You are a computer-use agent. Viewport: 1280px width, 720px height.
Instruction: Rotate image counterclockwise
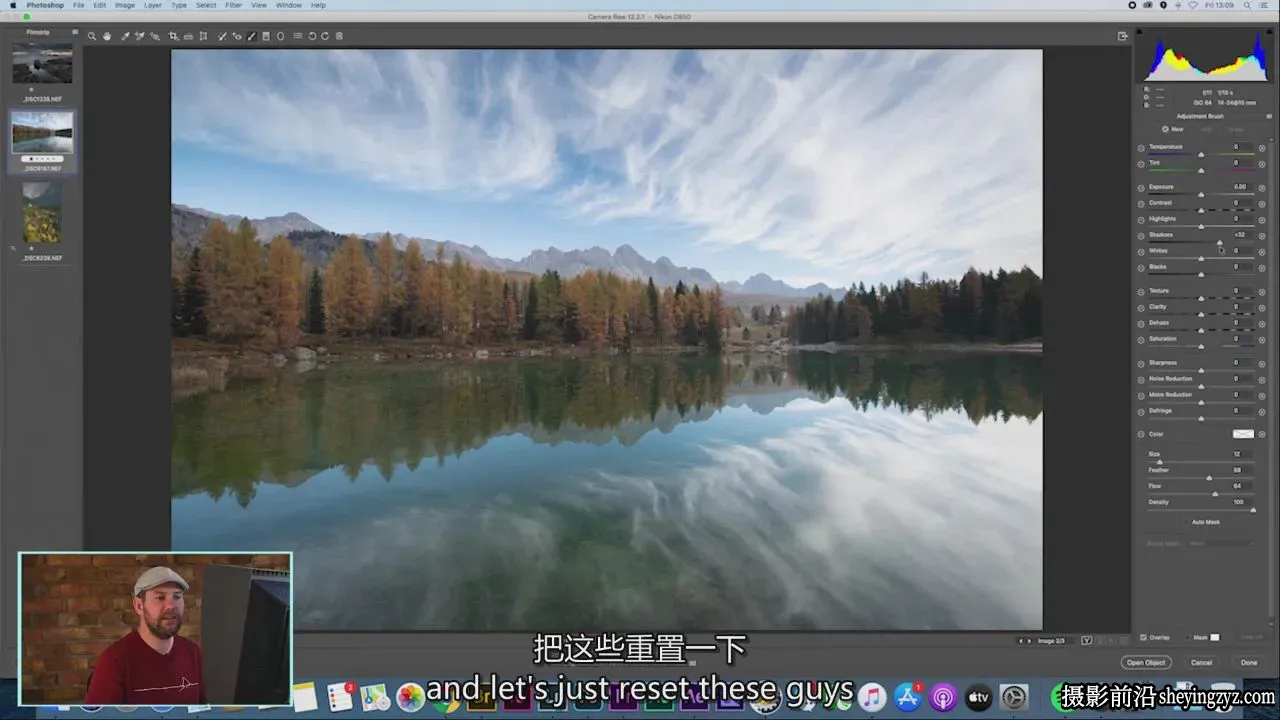pos(312,36)
